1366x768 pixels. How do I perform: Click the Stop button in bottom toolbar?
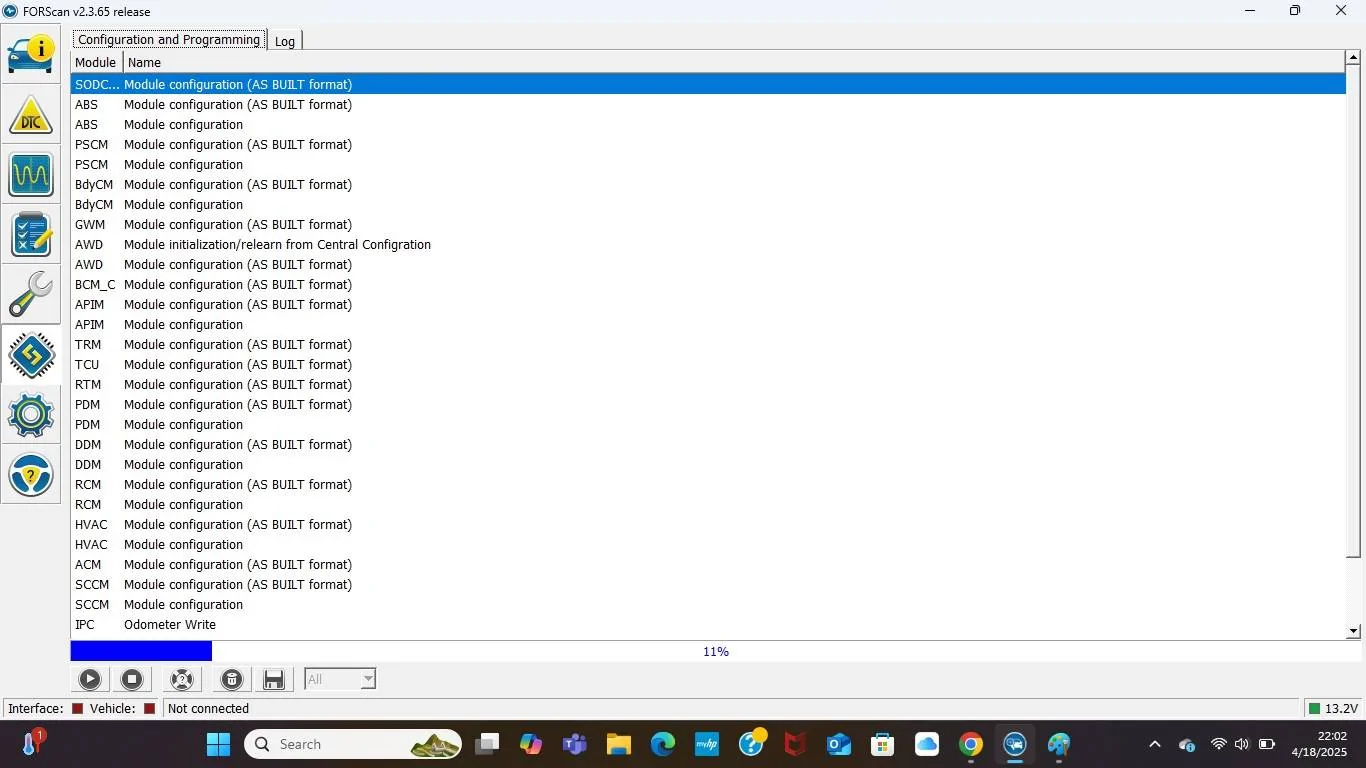(x=132, y=680)
